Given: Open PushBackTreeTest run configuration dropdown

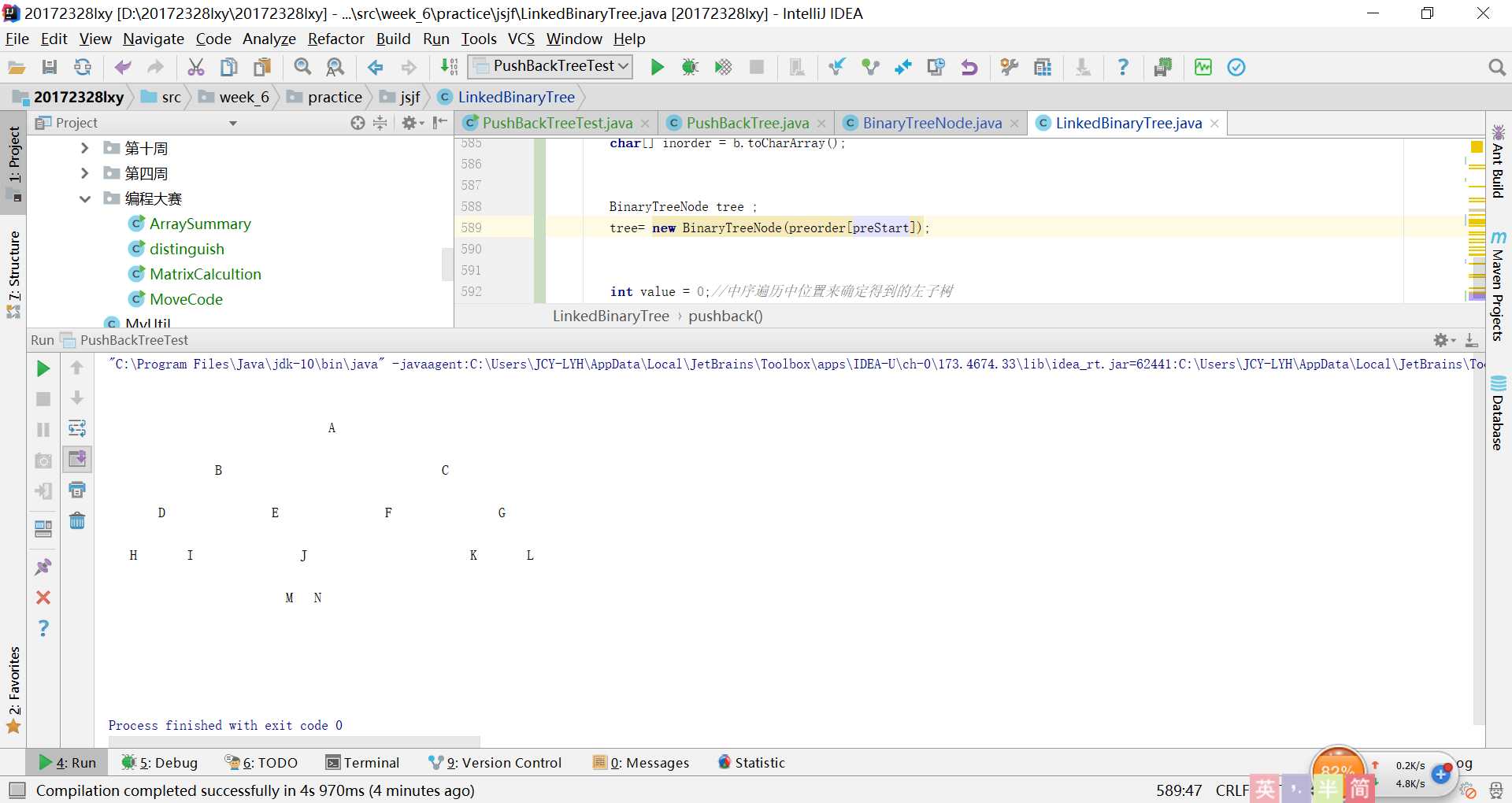Looking at the screenshot, I should pos(550,66).
